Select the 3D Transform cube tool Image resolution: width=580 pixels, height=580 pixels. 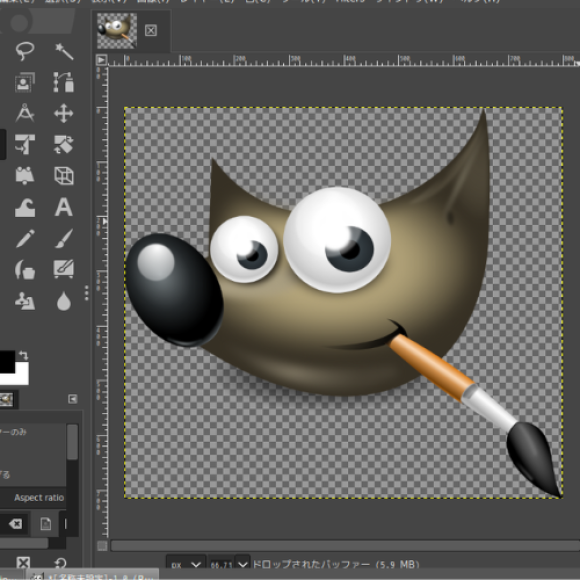pos(64,175)
